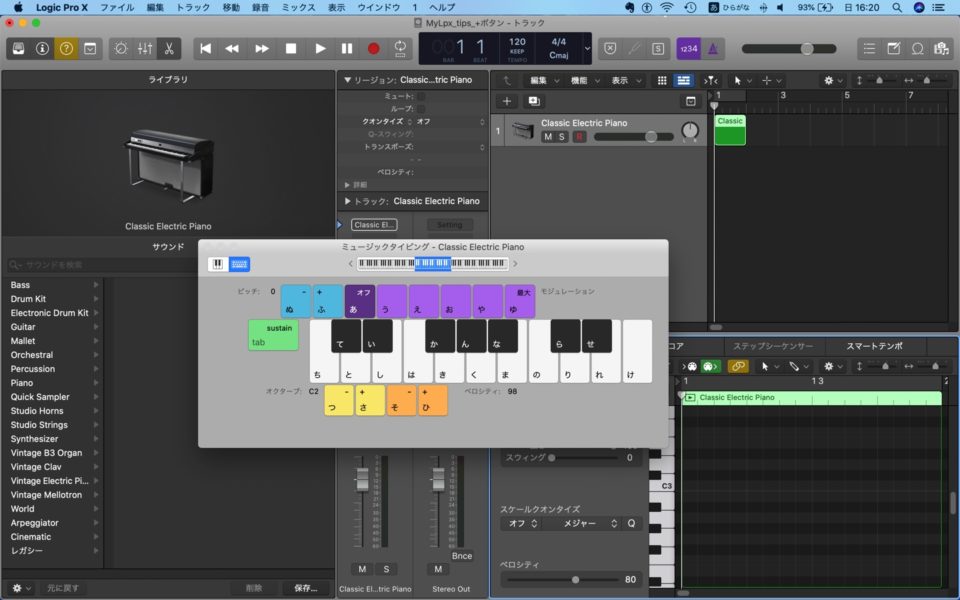Add a new track with plus button
The height and width of the screenshot is (600, 960).
[x=506, y=101]
